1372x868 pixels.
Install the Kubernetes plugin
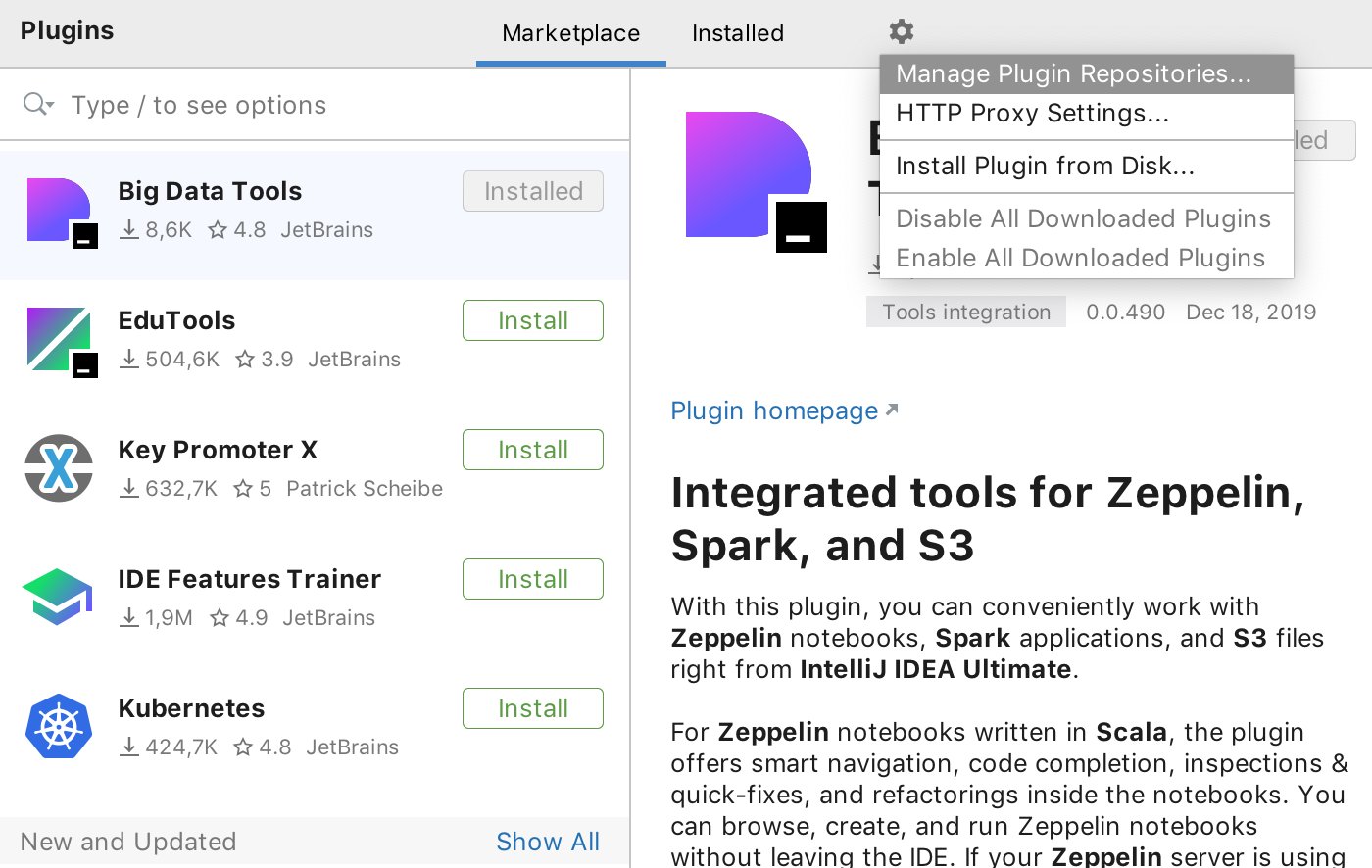point(533,708)
